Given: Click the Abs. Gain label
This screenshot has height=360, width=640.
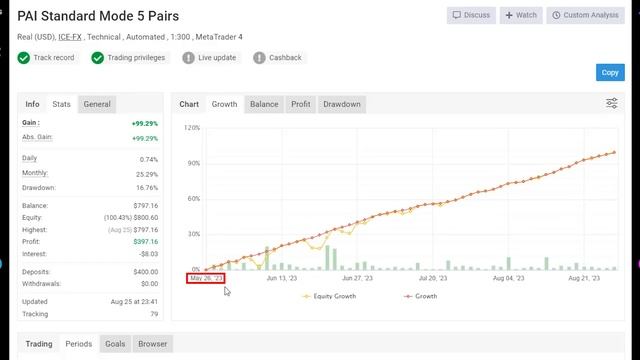Looking at the screenshot, I should (x=37, y=137).
